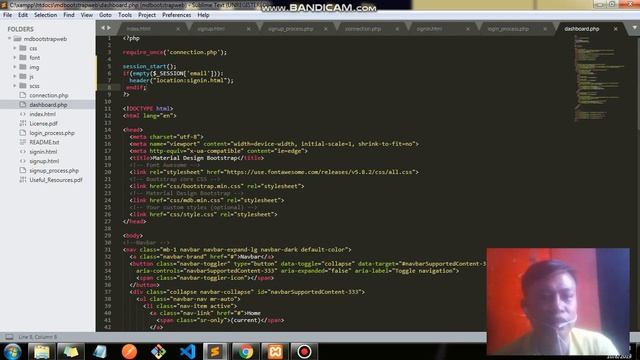Close the dashboard.php tab
Screen dimensions: 640x360
coord(616,29)
